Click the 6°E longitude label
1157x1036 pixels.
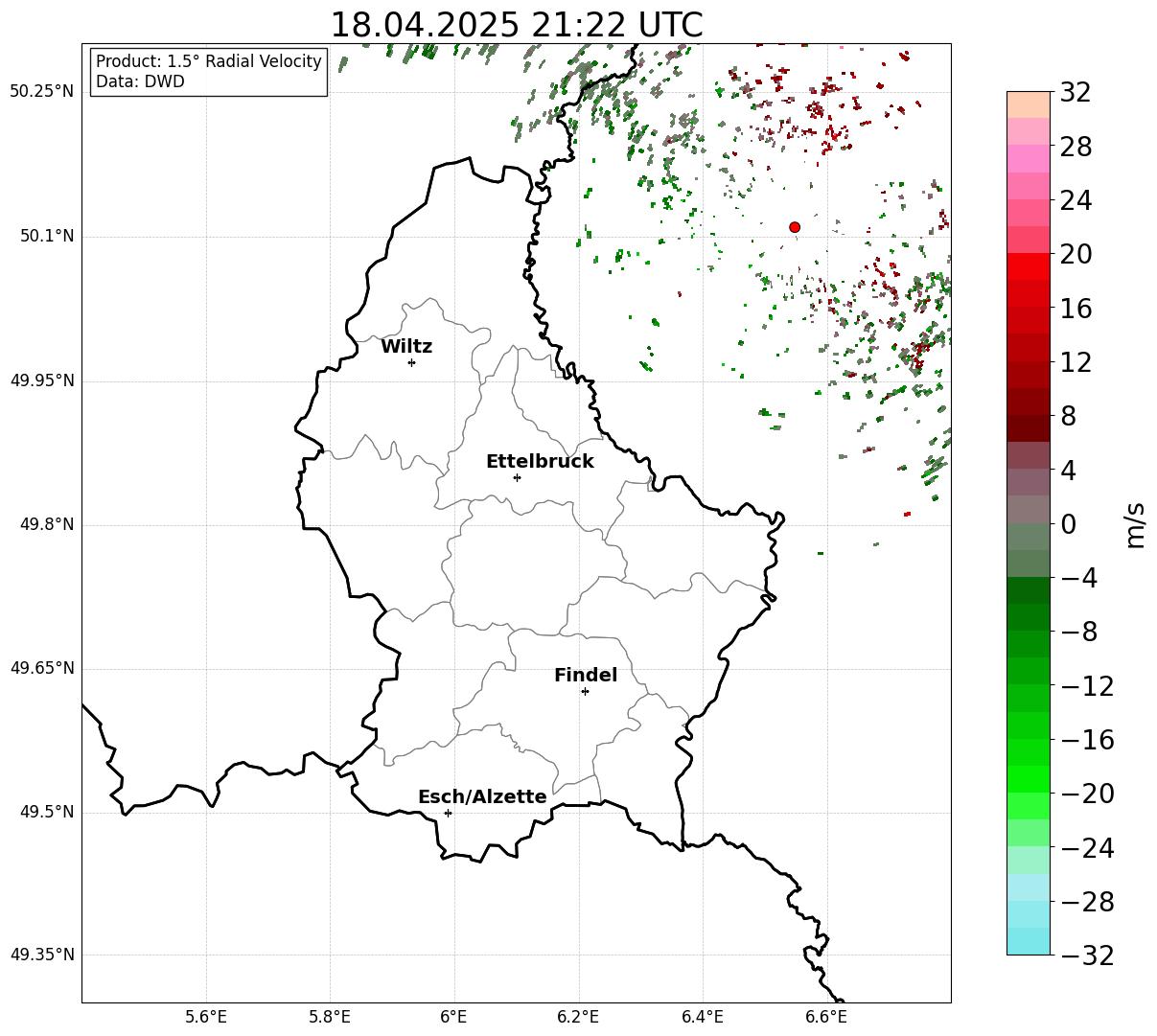[x=454, y=1017]
